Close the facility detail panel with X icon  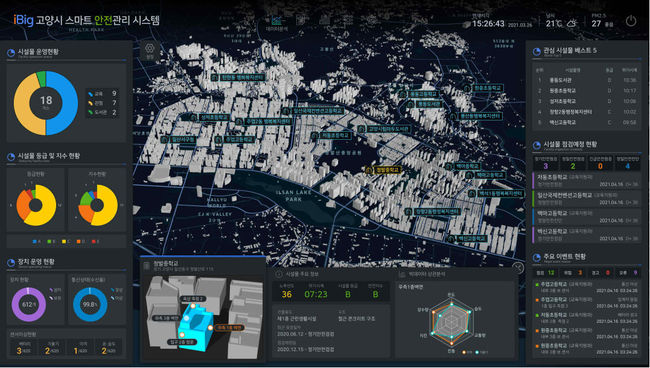click(x=518, y=268)
